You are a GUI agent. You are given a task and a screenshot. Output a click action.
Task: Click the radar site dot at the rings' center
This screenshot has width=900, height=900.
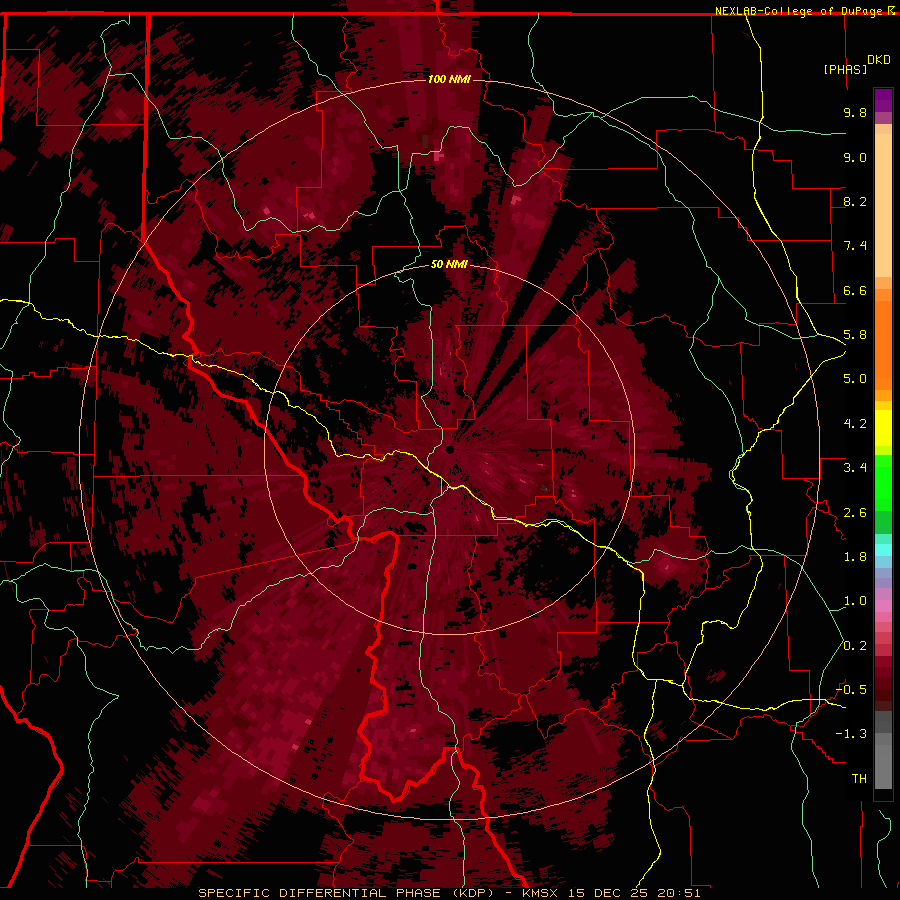[449, 449]
